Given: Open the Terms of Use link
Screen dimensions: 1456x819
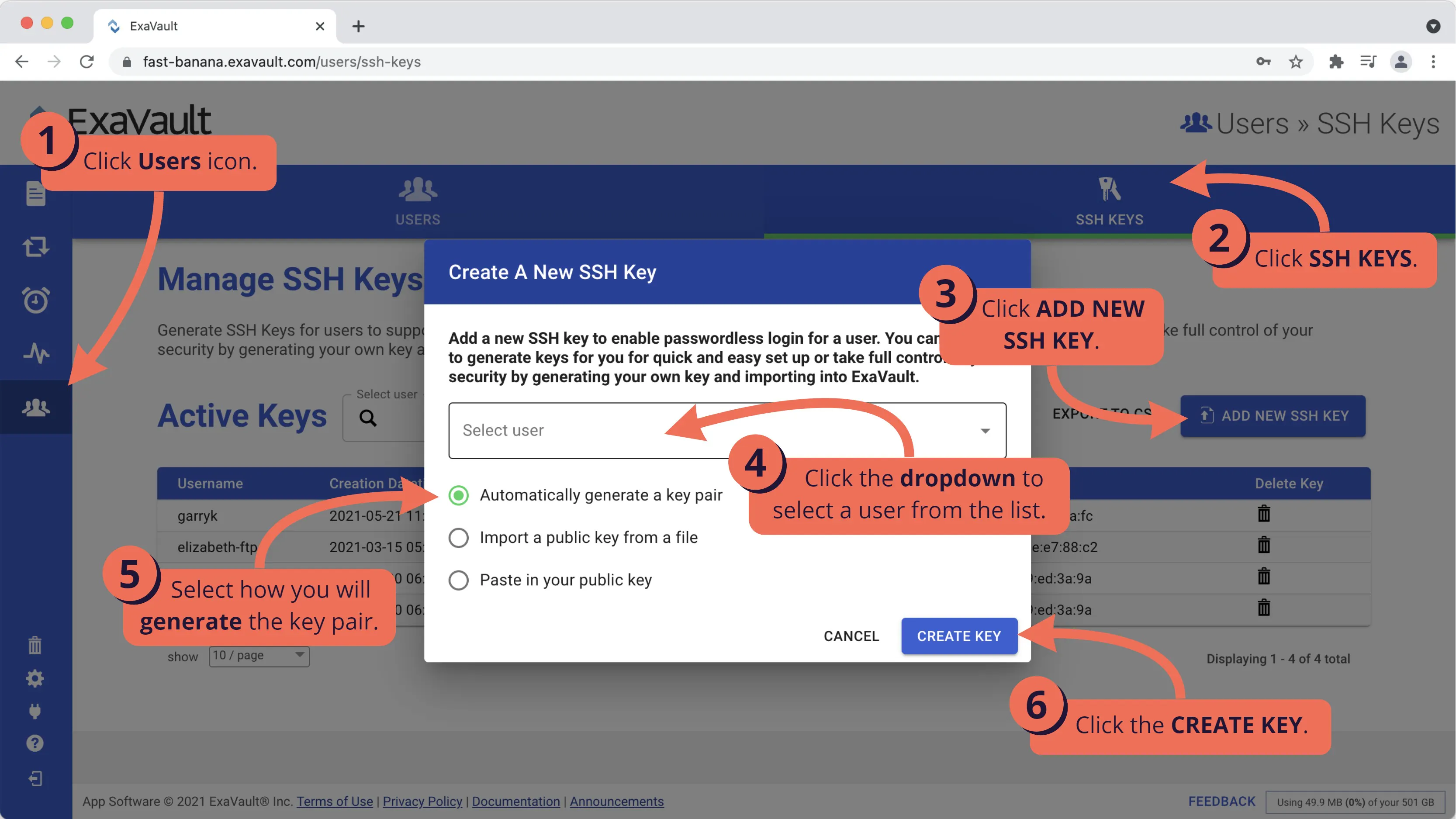Looking at the screenshot, I should (x=335, y=802).
